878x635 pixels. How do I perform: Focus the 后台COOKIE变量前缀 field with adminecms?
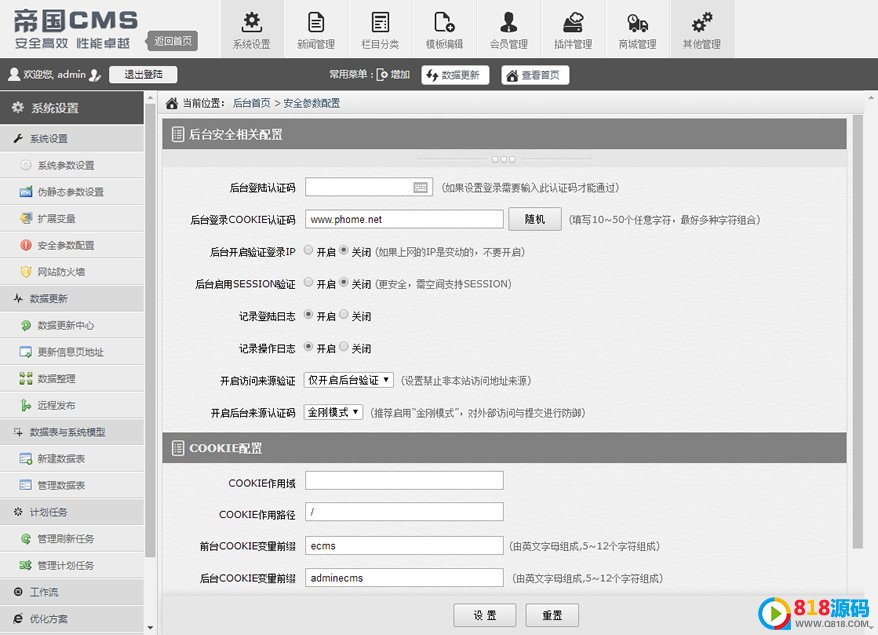(404, 578)
